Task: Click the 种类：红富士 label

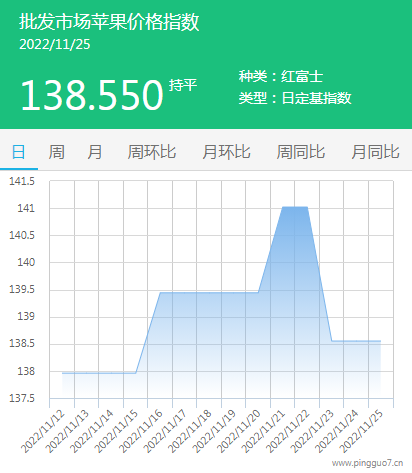Action: (281, 76)
